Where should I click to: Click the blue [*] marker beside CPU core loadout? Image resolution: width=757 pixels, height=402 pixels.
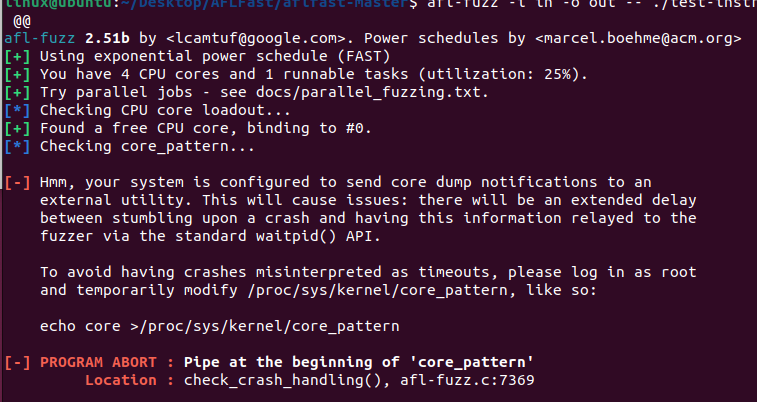pos(17,111)
